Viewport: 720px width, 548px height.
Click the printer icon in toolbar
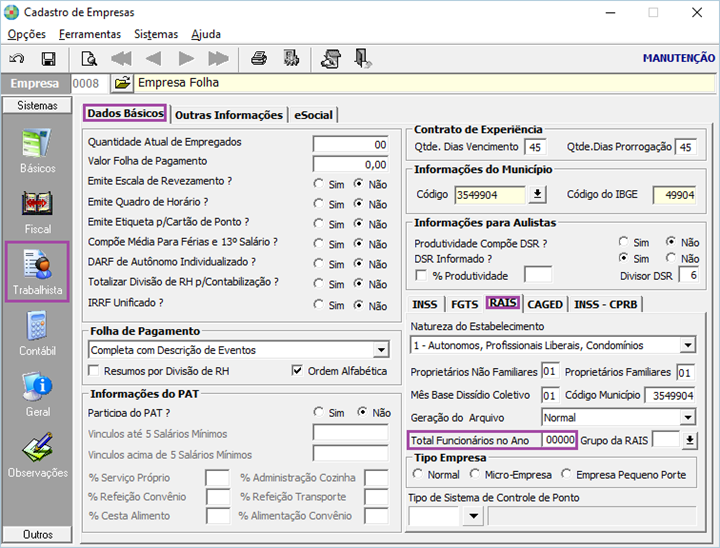(259, 59)
